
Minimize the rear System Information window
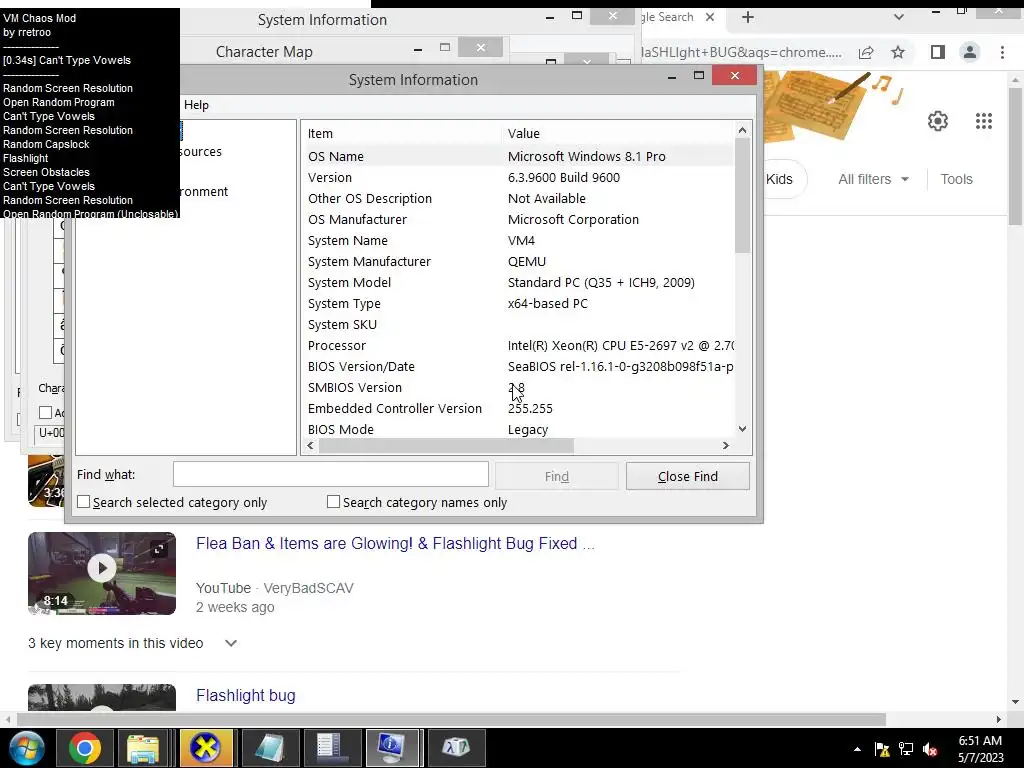(550, 18)
